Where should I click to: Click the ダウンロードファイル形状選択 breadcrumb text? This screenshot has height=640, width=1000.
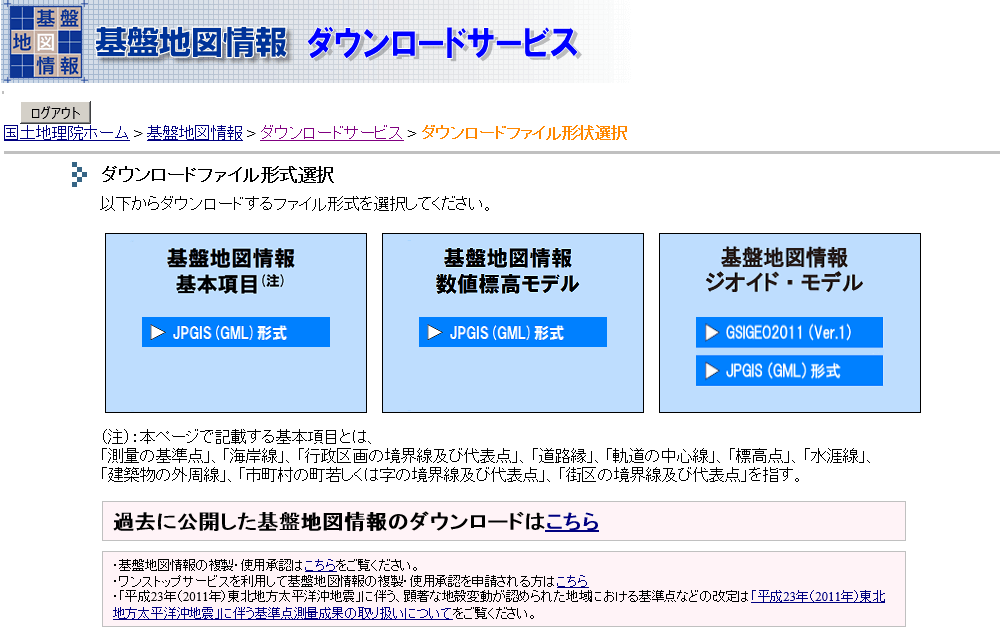pyautogui.click(x=524, y=133)
